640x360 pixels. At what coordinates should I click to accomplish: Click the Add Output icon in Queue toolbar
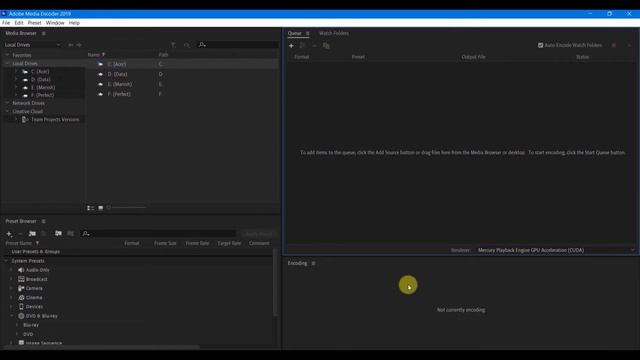[302, 46]
